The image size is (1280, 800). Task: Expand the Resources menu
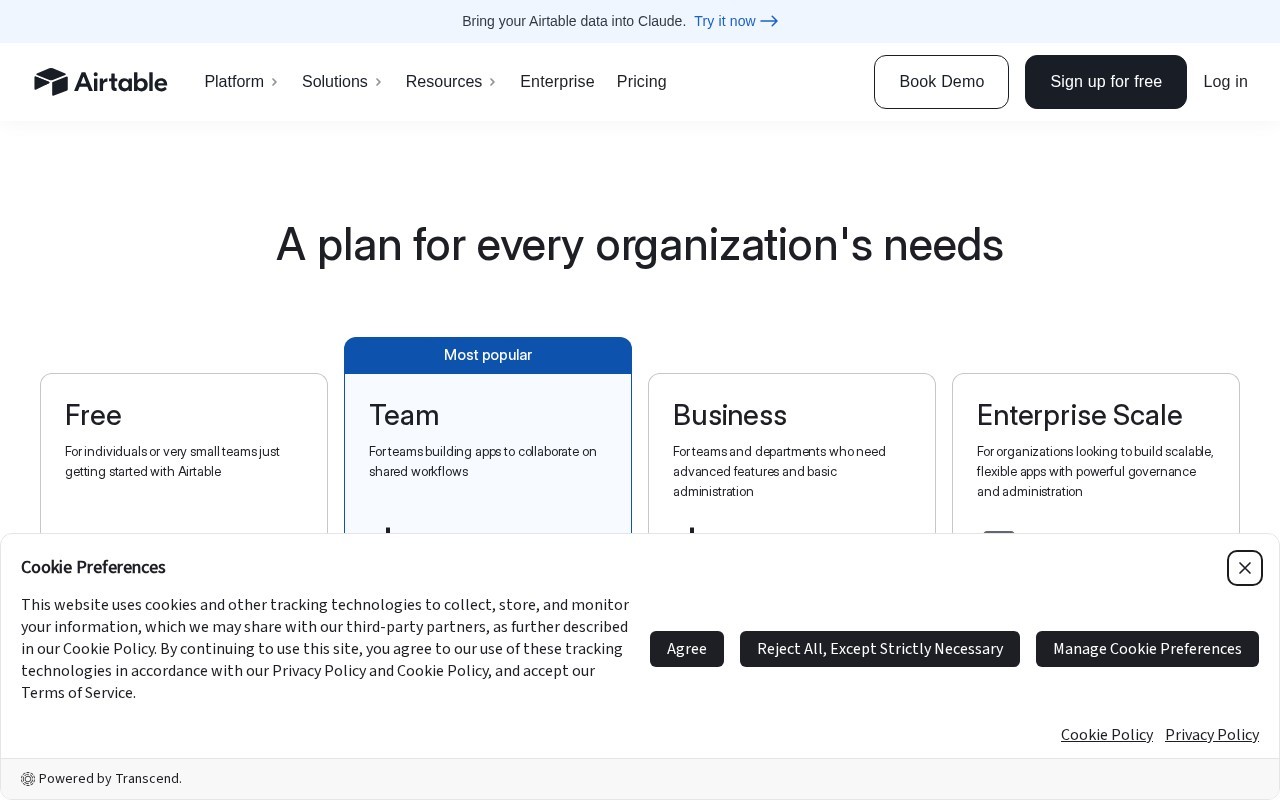[451, 82]
